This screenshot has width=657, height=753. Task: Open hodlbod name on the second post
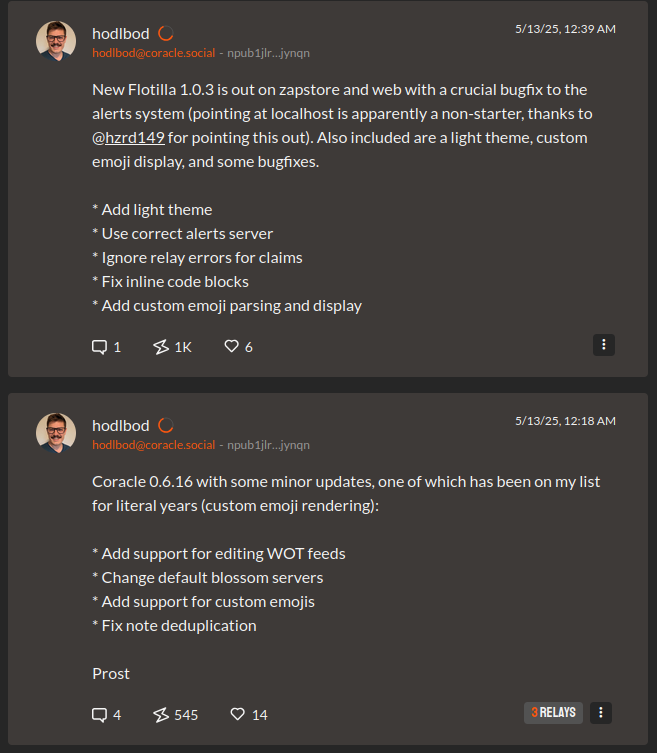pyautogui.click(x=121, y=425)
